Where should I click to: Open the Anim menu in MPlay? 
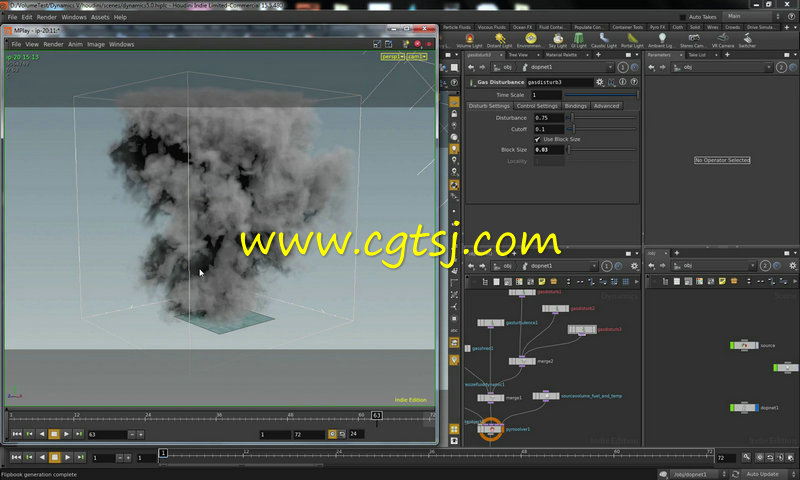75,44
